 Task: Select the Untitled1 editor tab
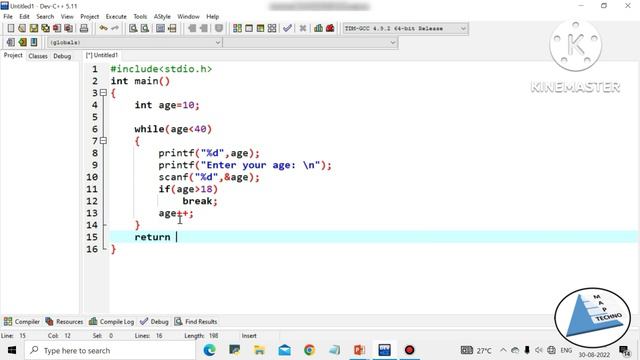pyautogui.click(x=102, y=55)
